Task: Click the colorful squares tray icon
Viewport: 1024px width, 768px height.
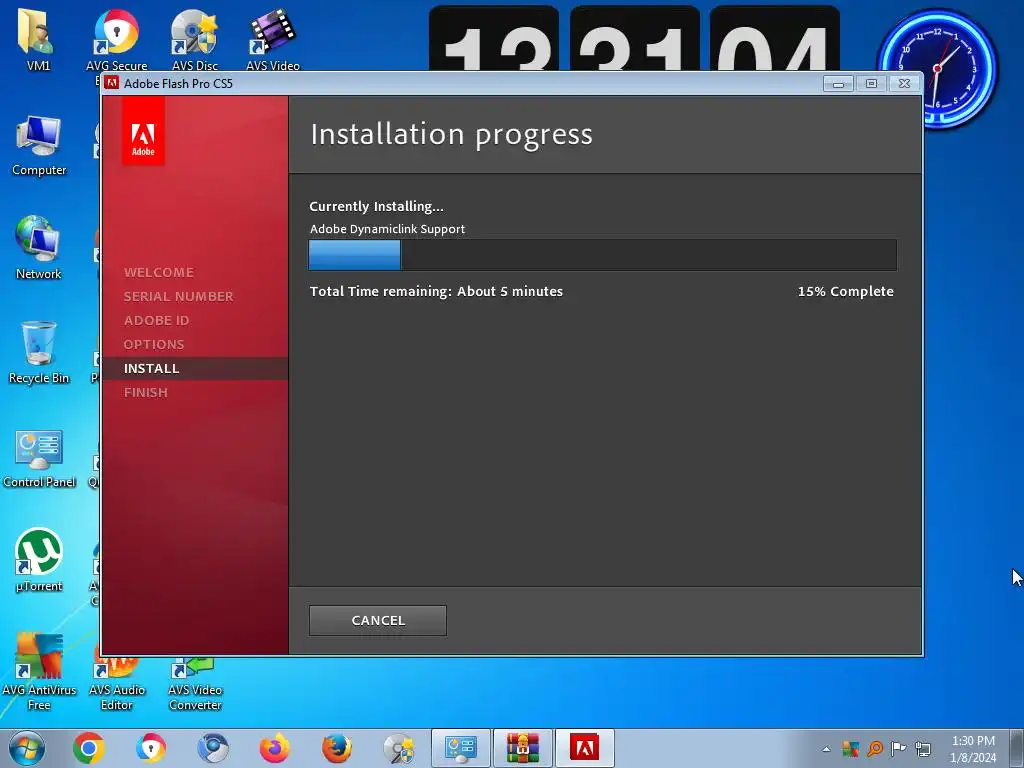Action: 851,748
